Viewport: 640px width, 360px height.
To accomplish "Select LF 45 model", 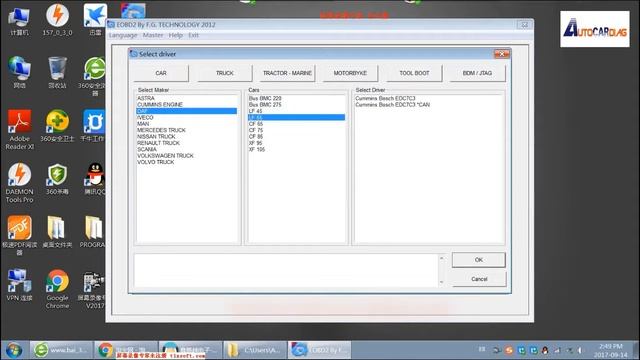I will [x=296, y=111].
